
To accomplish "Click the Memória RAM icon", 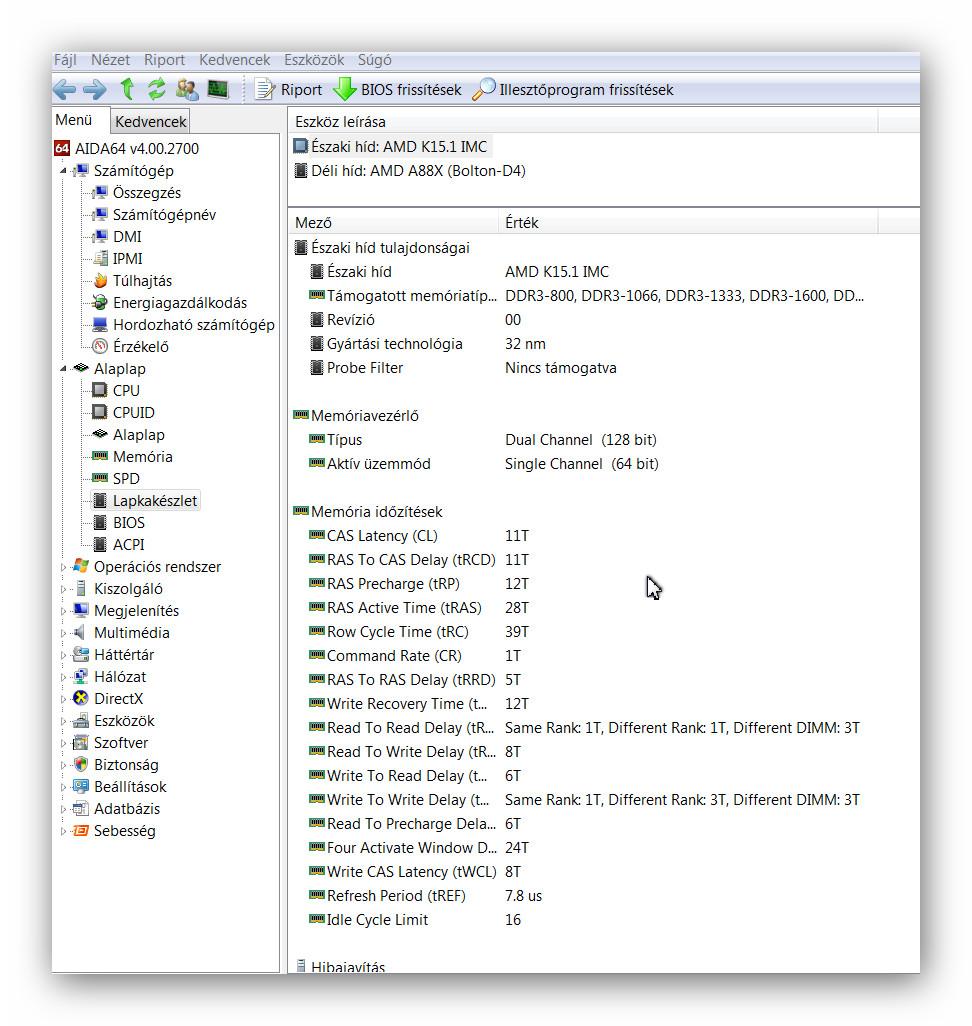I will point(99,456).
